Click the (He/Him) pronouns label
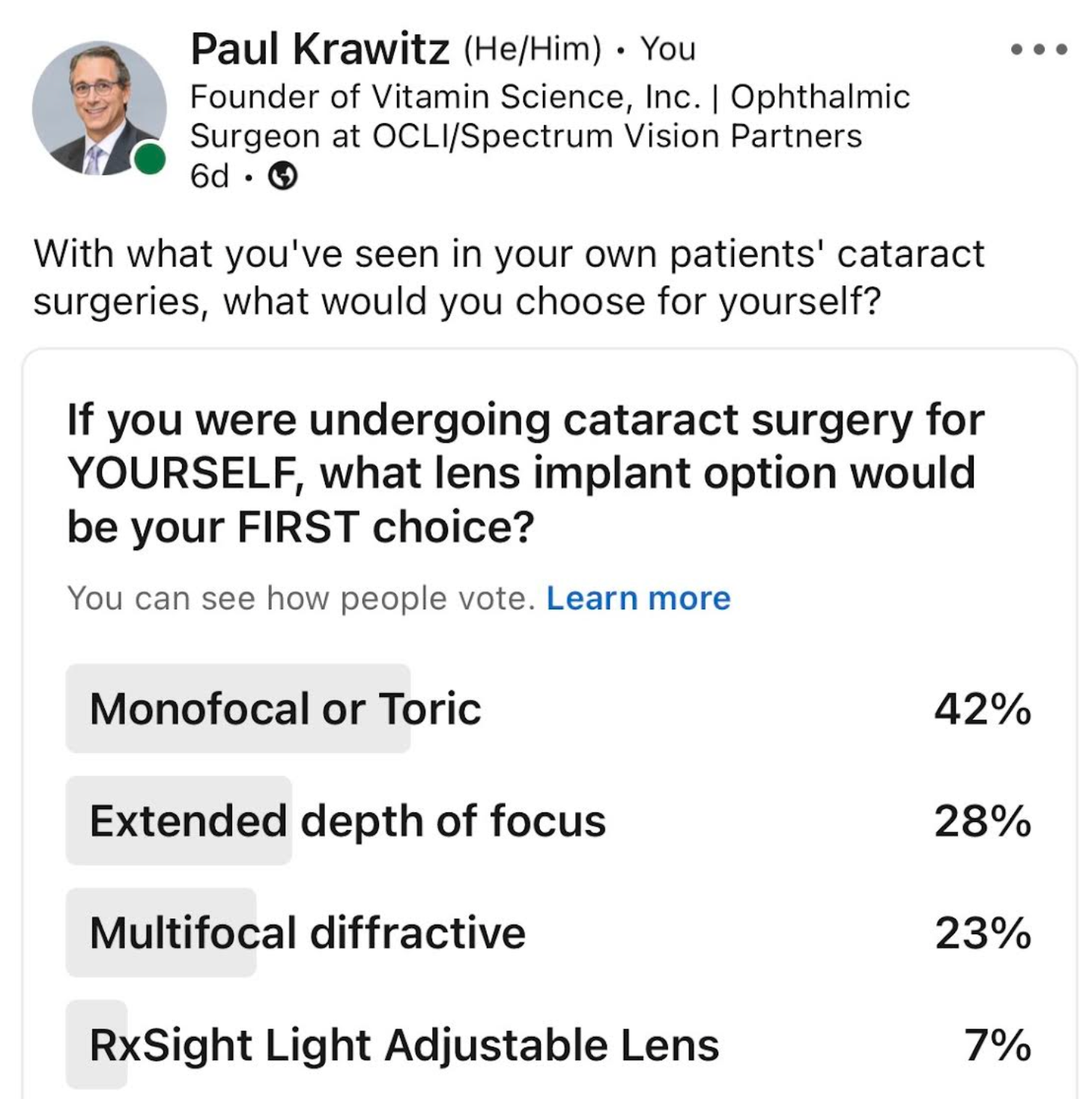 pyautogui.click(x=533, y=49)
